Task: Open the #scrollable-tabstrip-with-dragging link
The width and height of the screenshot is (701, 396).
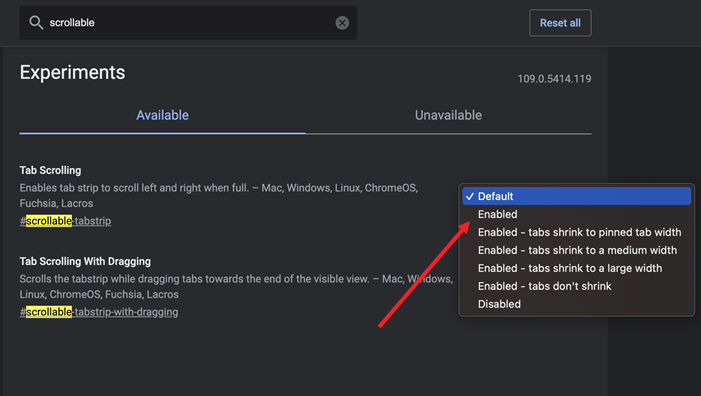Action: point(99,312)
